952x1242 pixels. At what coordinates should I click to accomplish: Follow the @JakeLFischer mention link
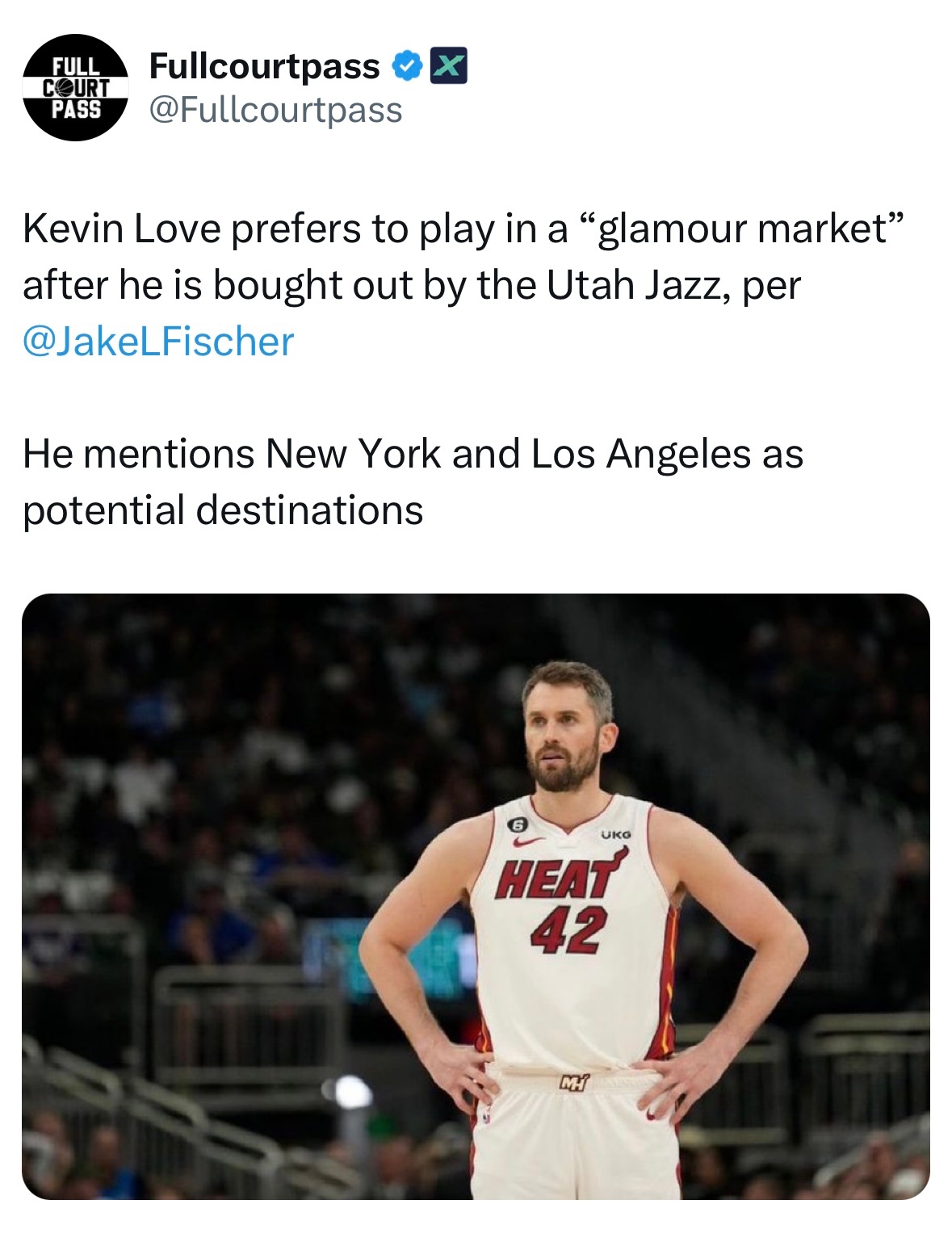[x=158, y=341]
